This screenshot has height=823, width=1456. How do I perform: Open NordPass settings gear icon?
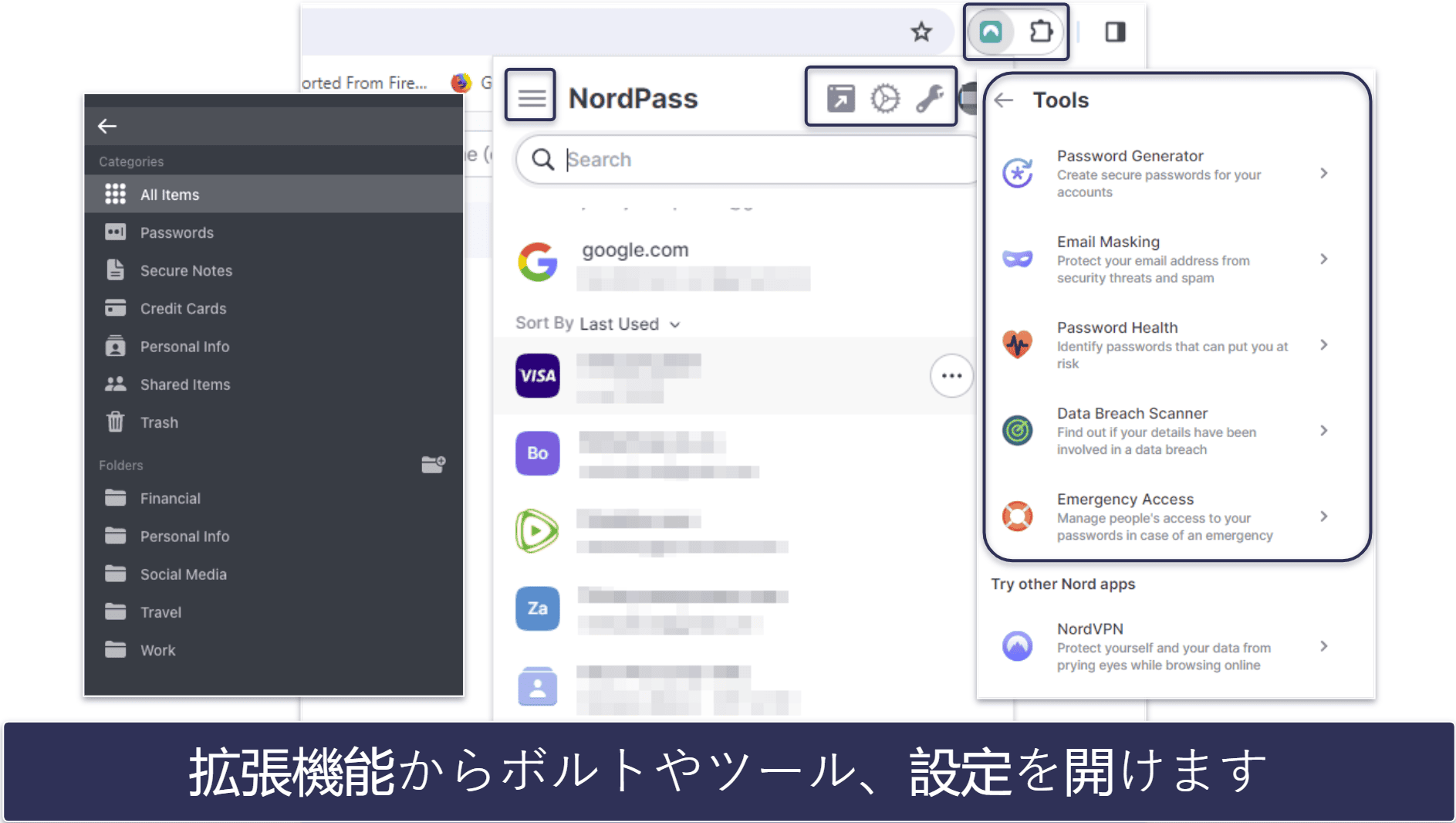coord(885,98)
